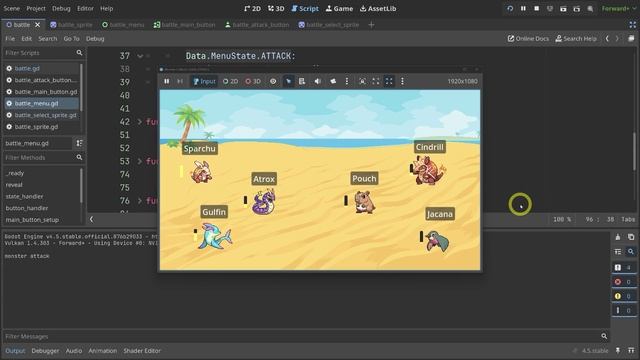Add a new scene tab
This screenshot has height=360, width=640.
click(371, 25)
